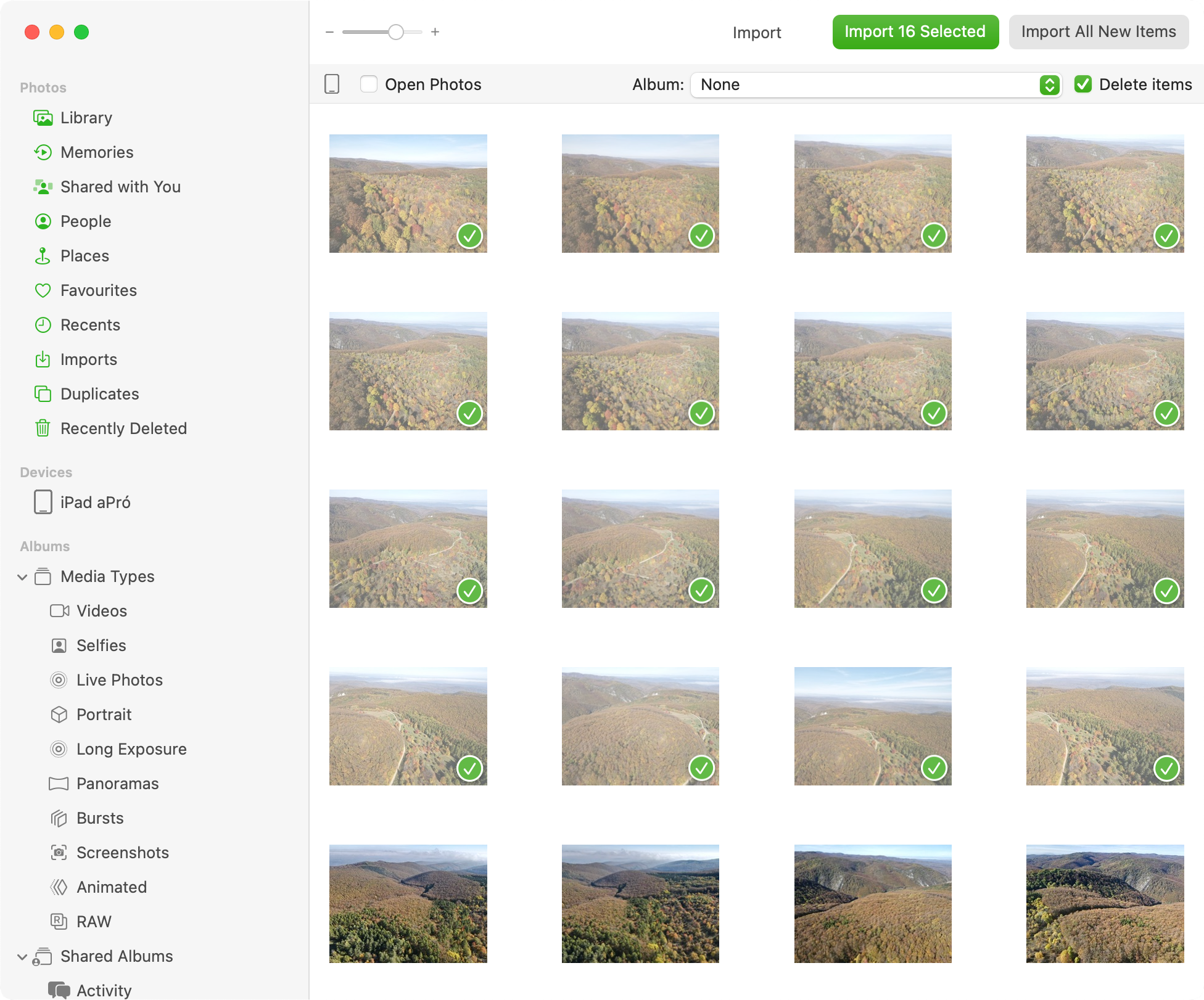Click the Animated icon
The width and height of the screenshot is (1204, 1000).
pos(59,887)
